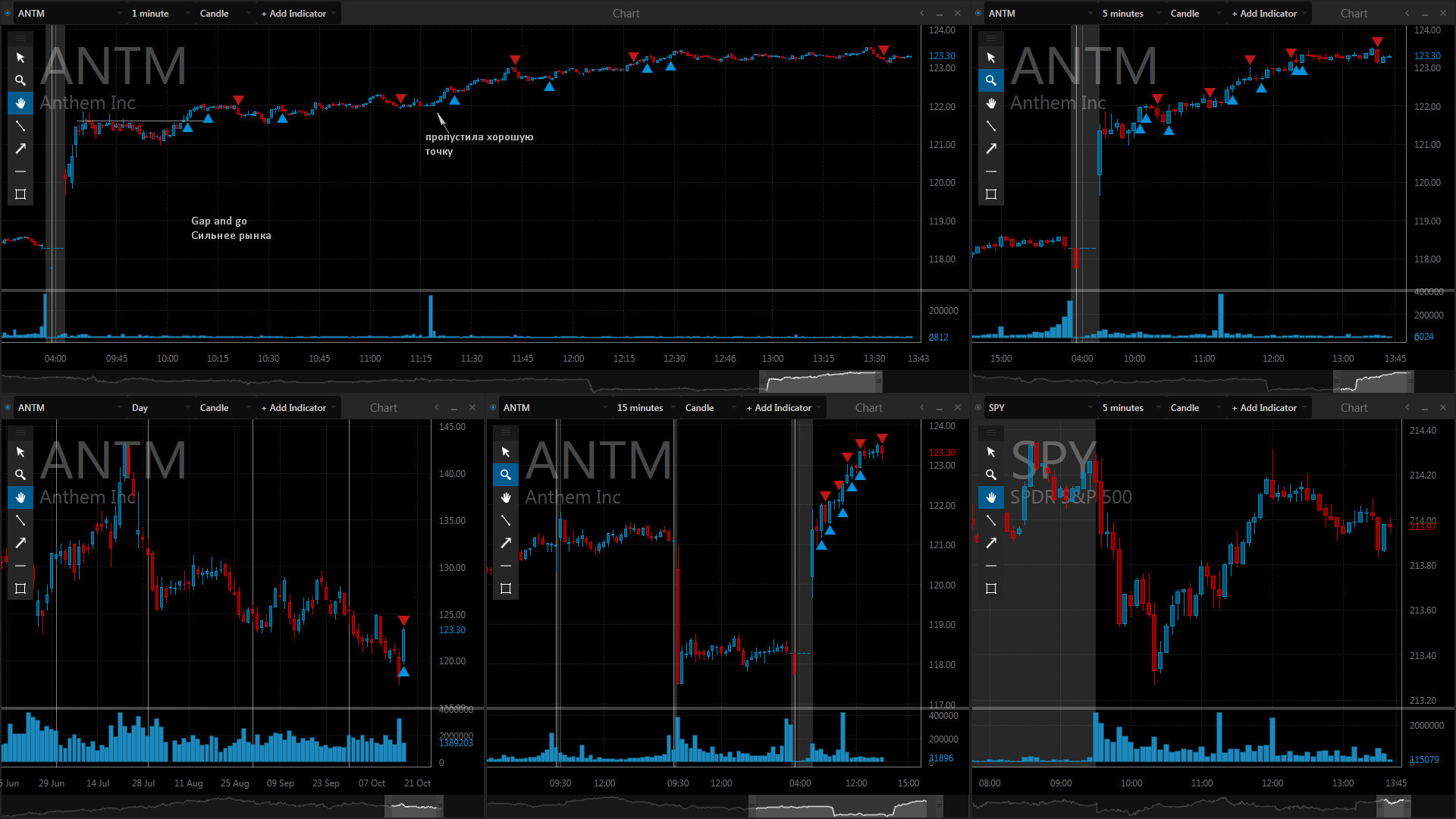This screenshot has width=1456, height=819.
Task: Toggle the link circle beside ANTM in the top-right 5 minutes chart
Action: [x=978, y=14]
